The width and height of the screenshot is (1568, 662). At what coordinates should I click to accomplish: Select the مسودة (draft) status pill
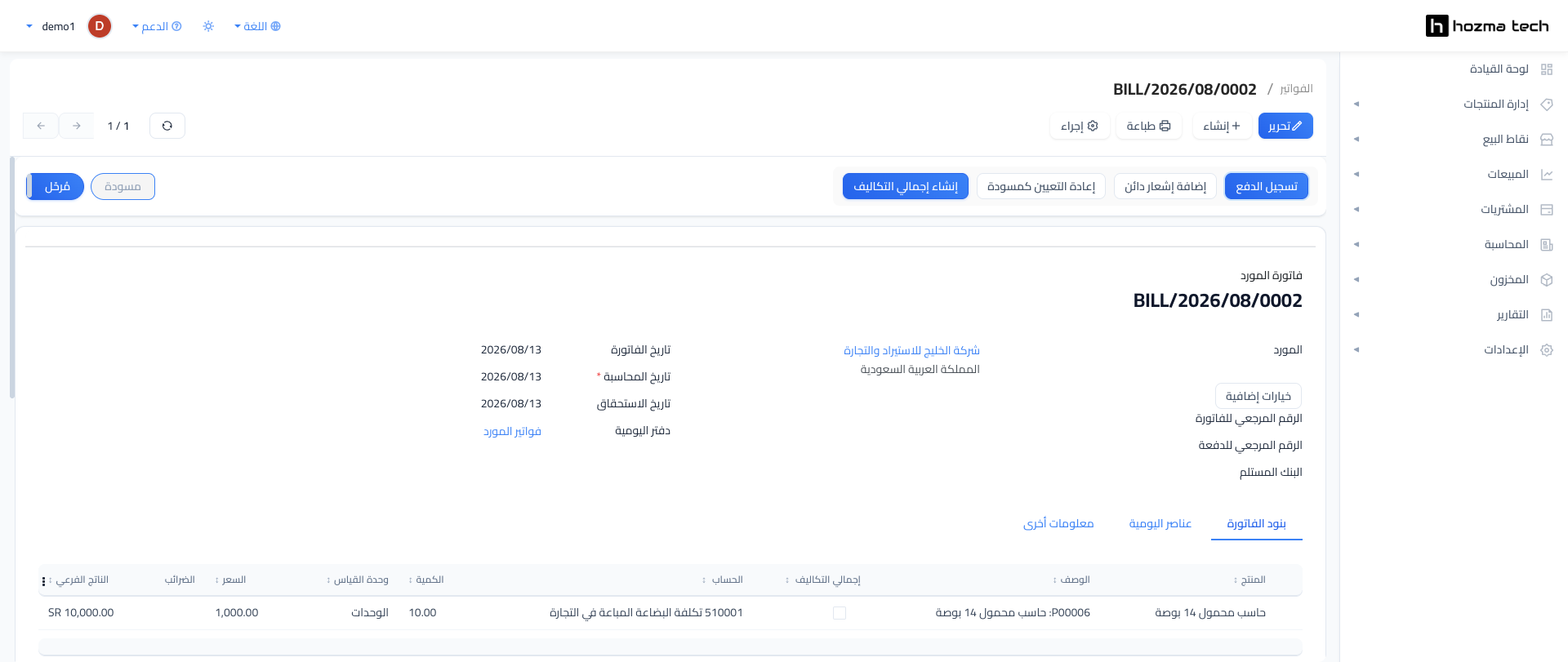[122, 187]
